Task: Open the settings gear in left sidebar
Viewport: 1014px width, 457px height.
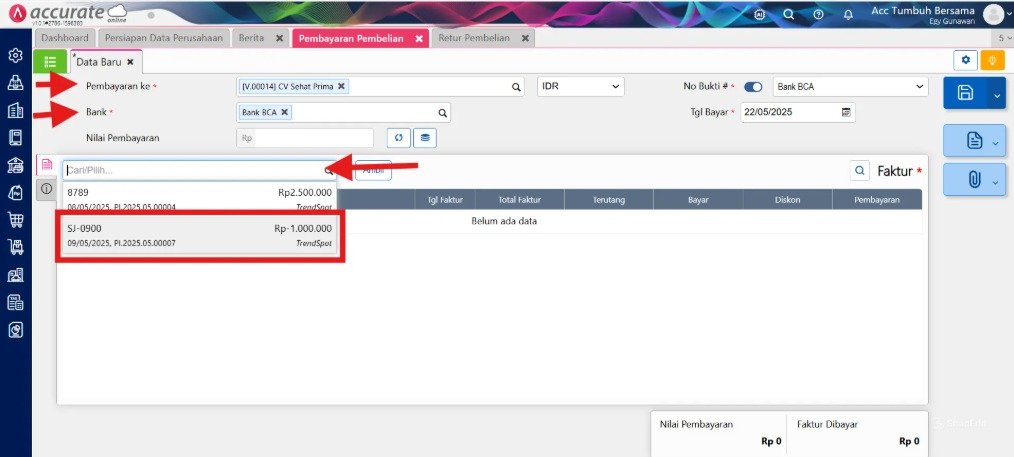Action: pyautogui.click(x=16, y=56)
